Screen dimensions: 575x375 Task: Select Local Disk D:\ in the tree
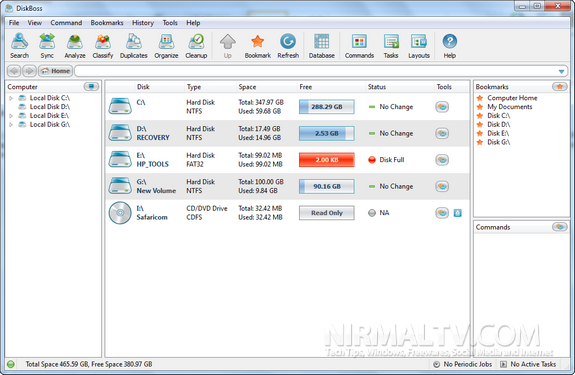coord(50,107)
